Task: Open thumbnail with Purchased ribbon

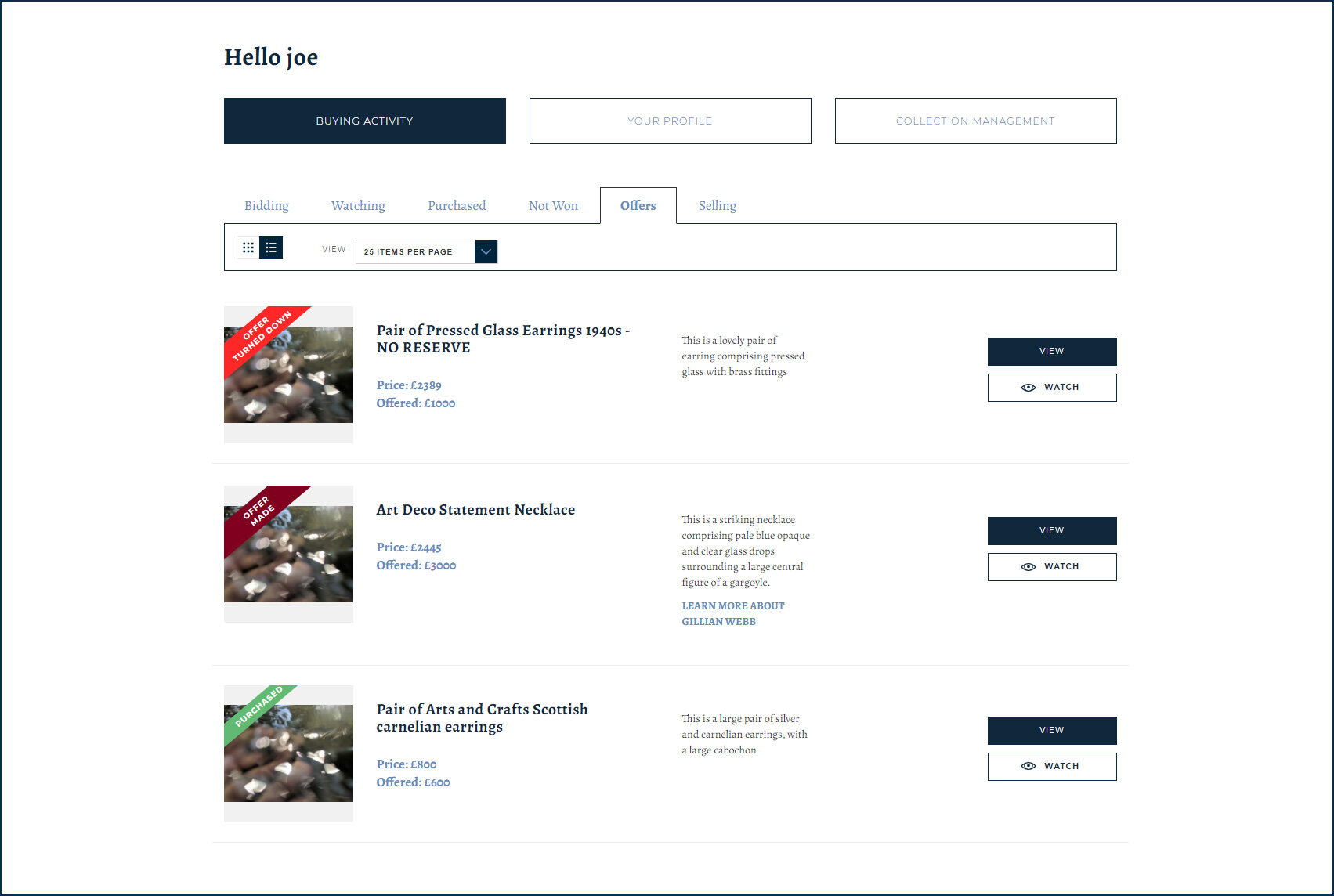Action: 288,753
